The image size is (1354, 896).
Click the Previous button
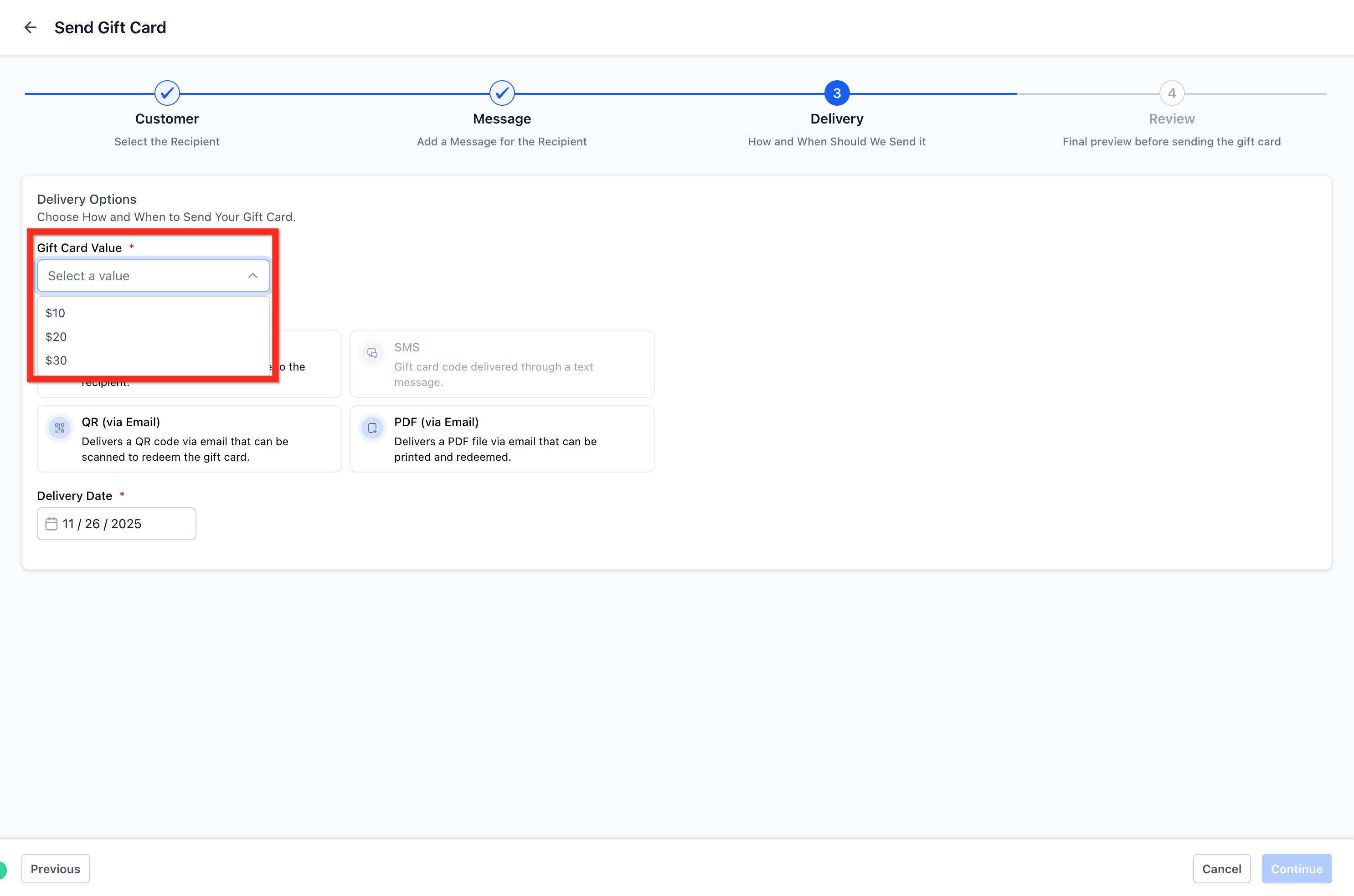coord(56,869)
